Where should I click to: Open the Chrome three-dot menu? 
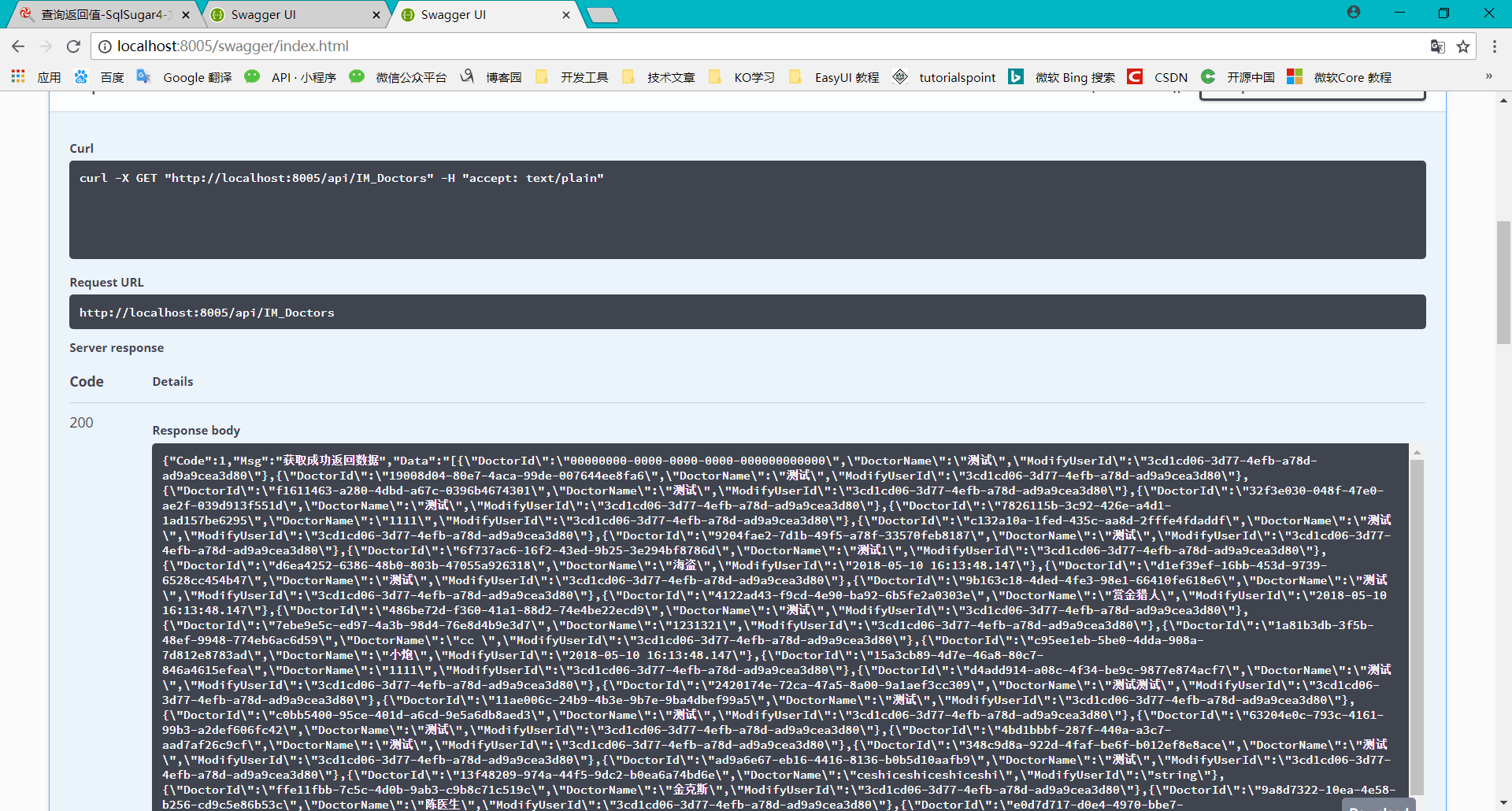pyautogui.click(x=1494, y=46)
